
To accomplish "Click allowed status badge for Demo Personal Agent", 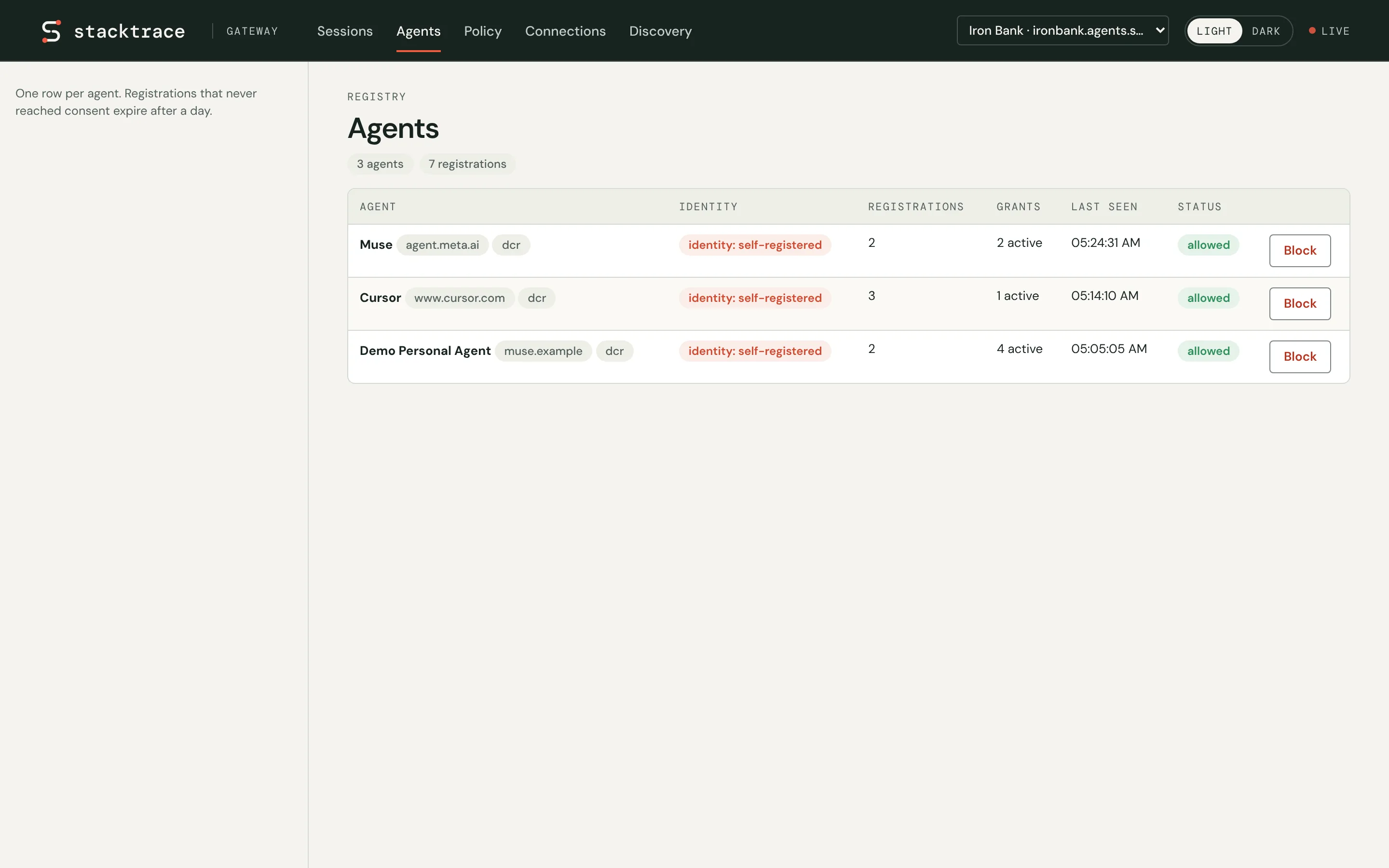I will tap(1208, 352).
